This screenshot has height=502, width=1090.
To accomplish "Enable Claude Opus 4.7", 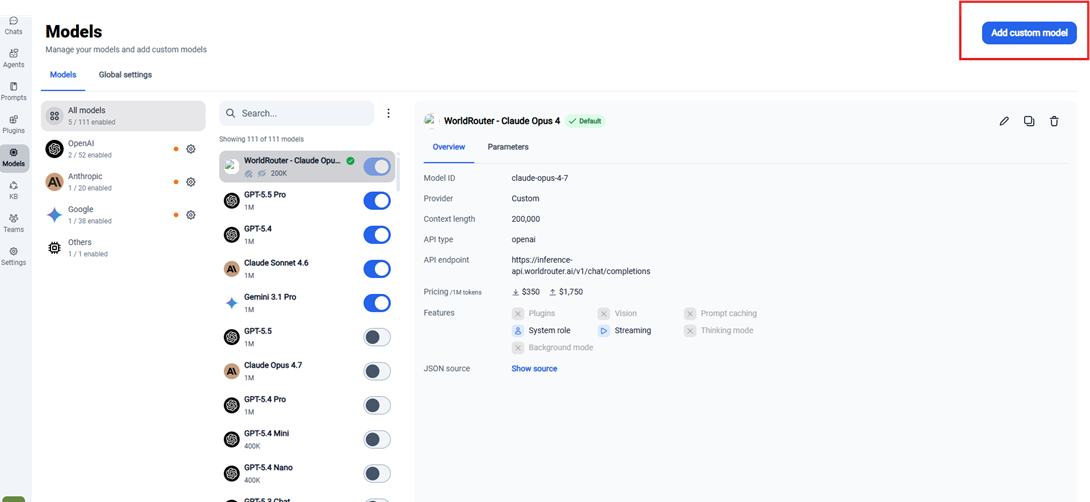I will pos(377,371).
